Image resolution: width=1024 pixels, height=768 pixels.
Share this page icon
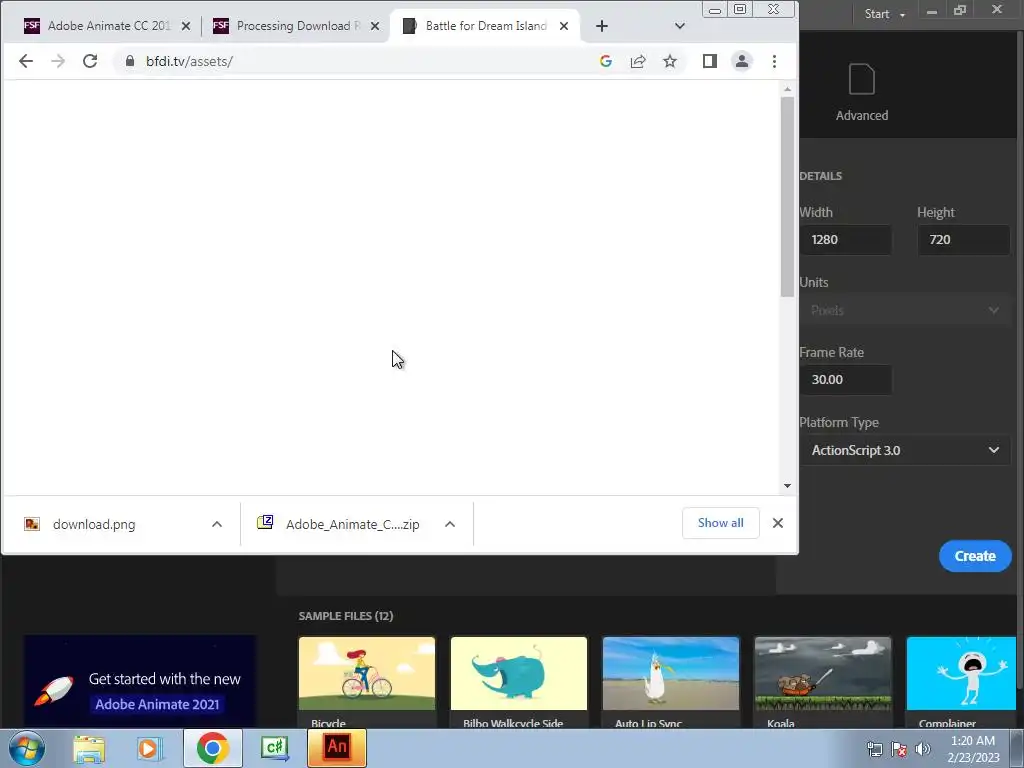point(638,61)
